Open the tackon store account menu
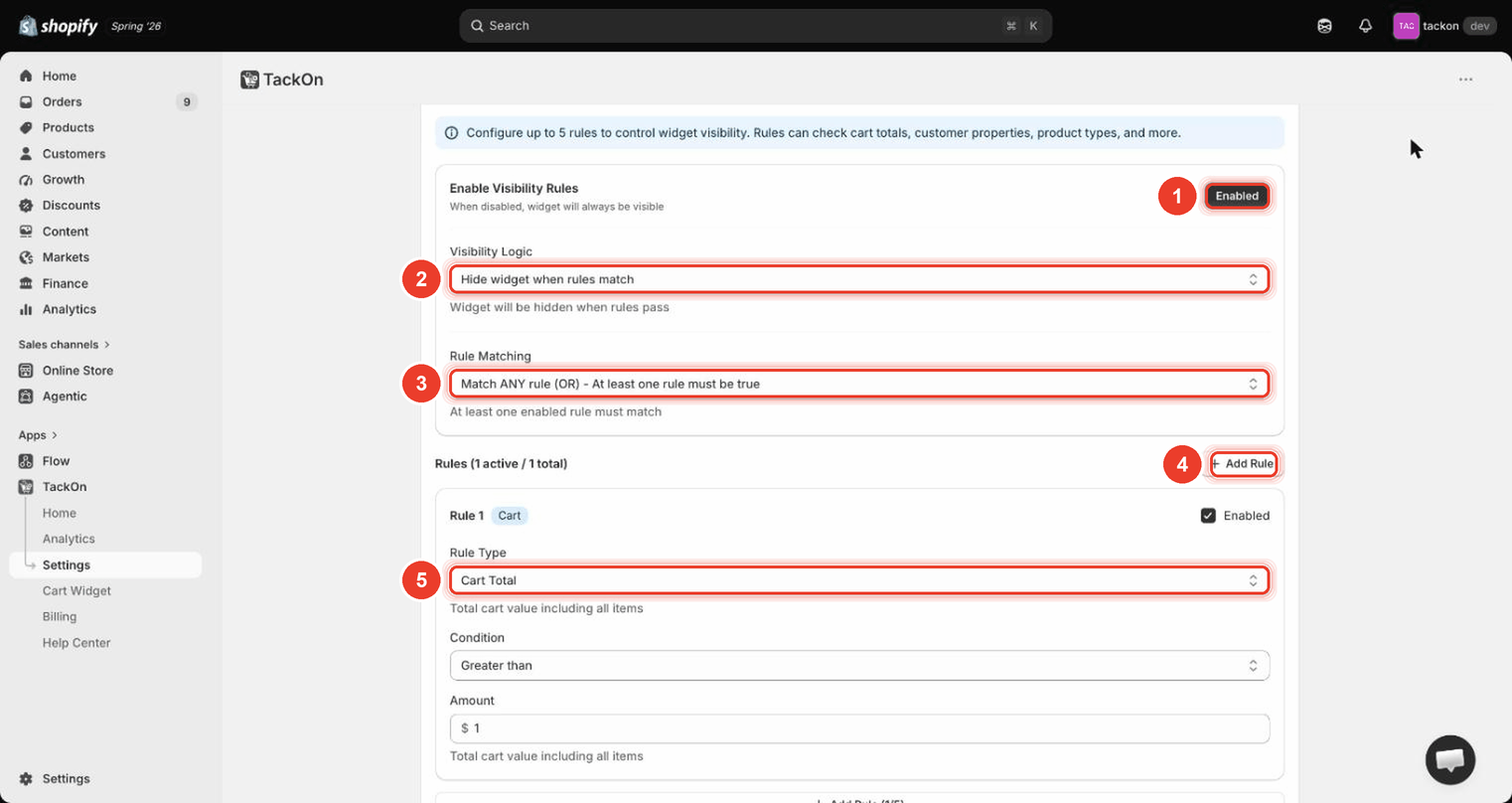The height and width of the screenshot is (803, 1512). 1444,26
